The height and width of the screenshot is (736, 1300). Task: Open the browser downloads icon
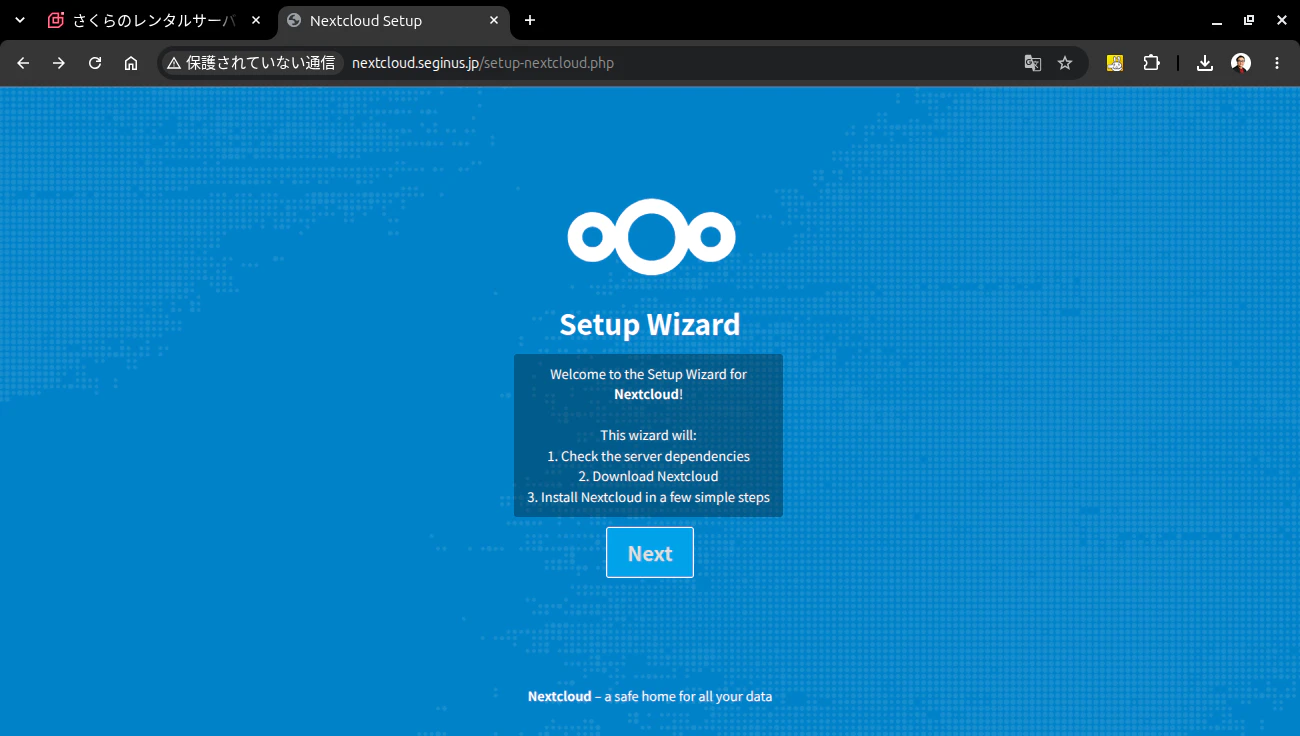pyautogui.click(x=1205, y=63)
